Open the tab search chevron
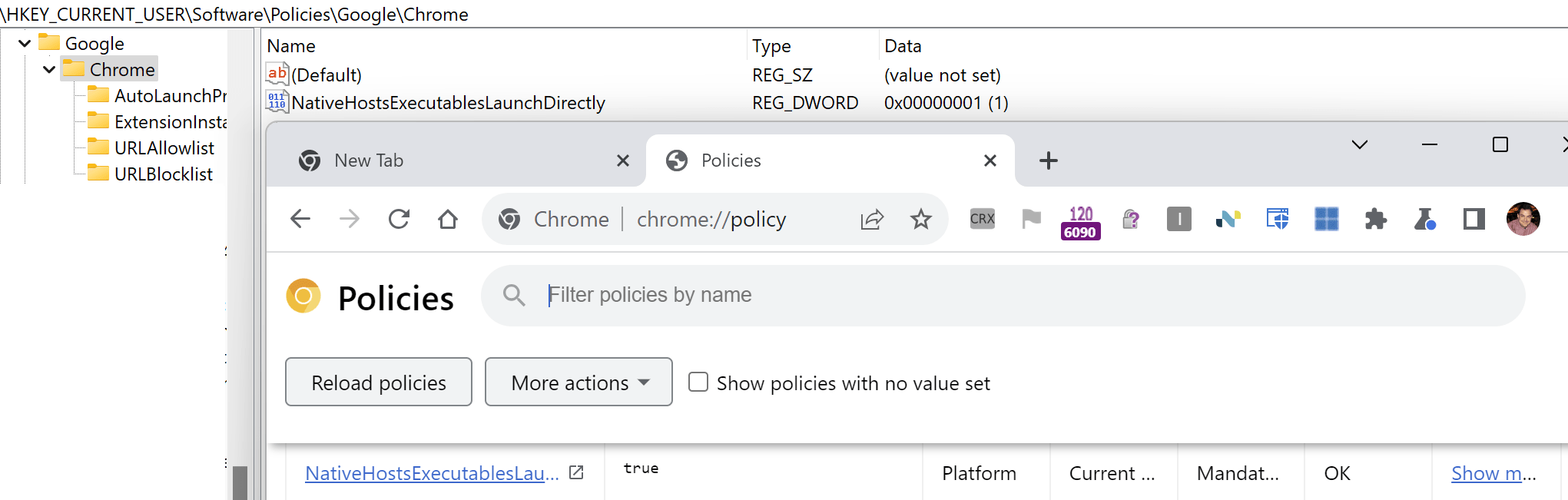Viewport: 1568px width, 500px height. coord(1359,144)
